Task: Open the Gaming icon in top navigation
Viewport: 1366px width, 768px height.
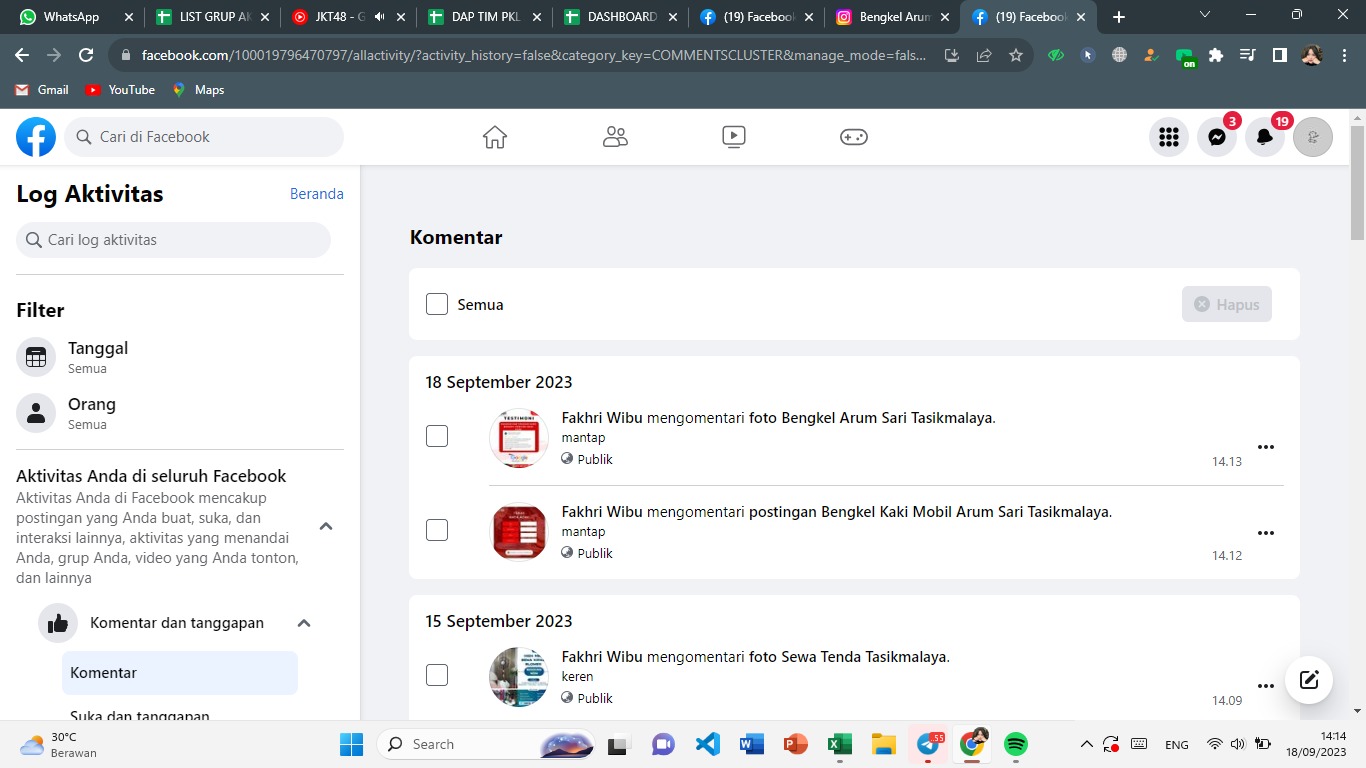Action: (853, 137)
